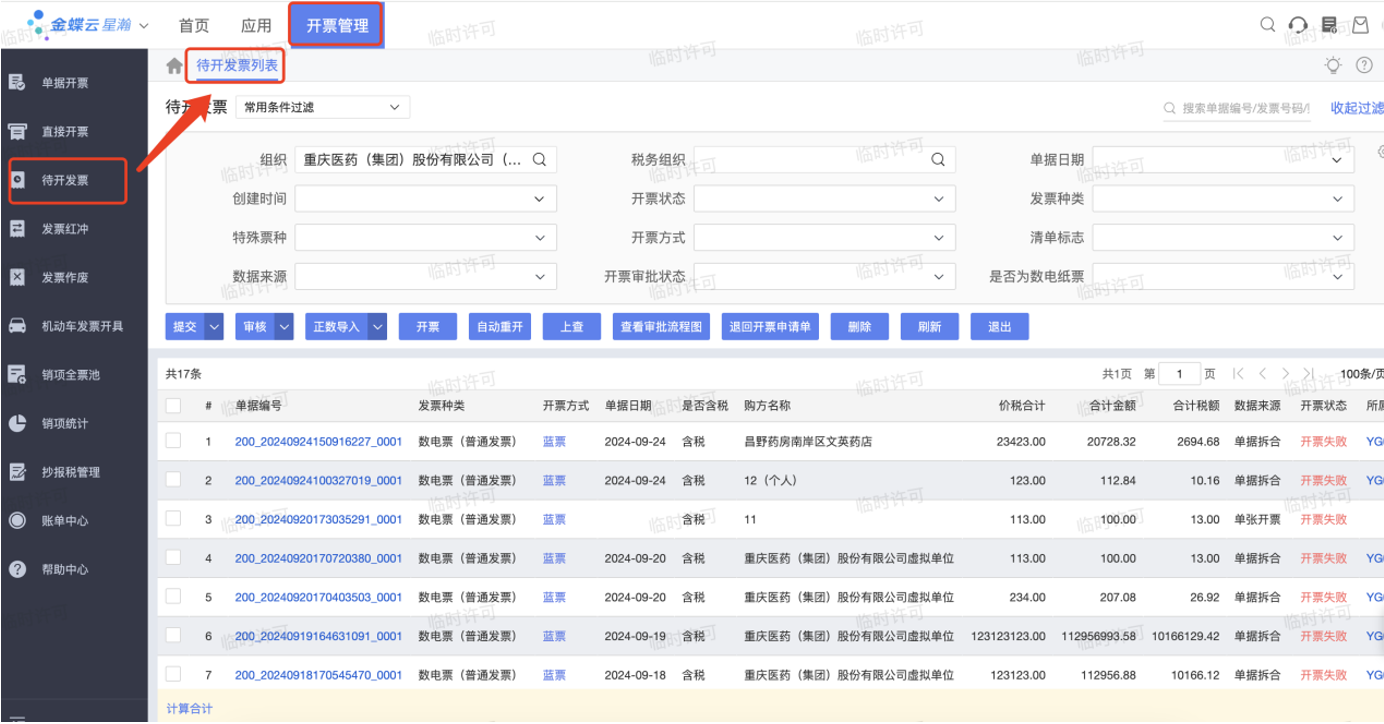Click the 销项全票池 sidebar icon

17,375
